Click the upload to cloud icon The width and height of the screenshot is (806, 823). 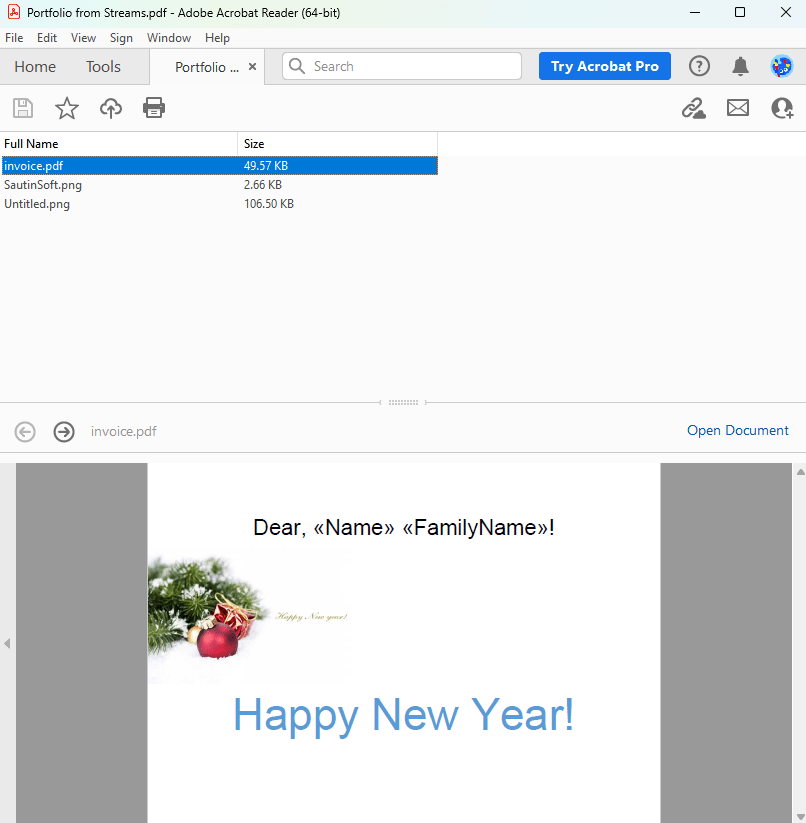(111, 108)
